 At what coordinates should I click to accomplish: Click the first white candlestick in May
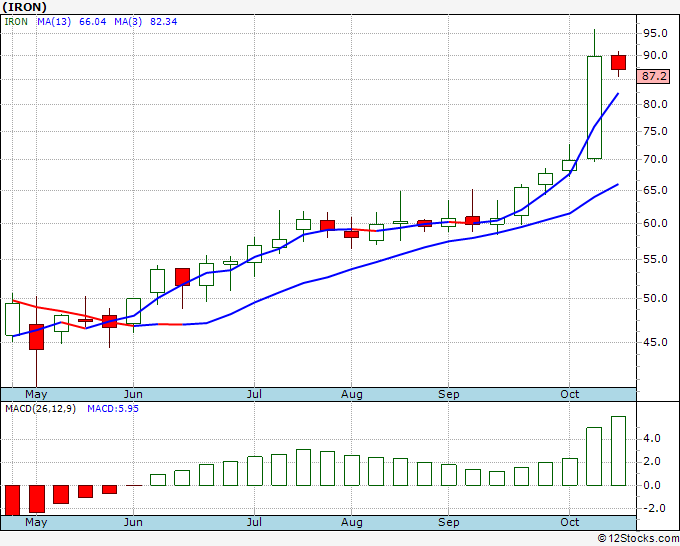pos(13,319)
